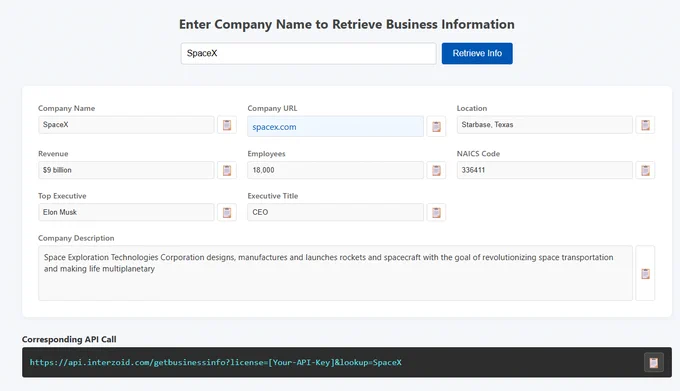This screenshot has height=391, width=680.
Task: Click the Enter Company Name page heading
Action: tap(347, 24)
